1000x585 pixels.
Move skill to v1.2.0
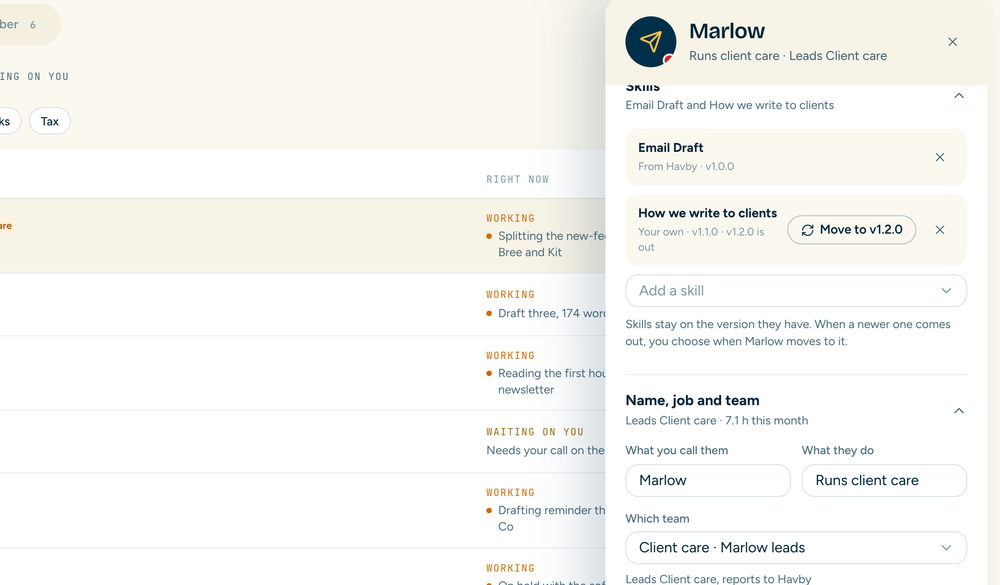click(851, 230)
